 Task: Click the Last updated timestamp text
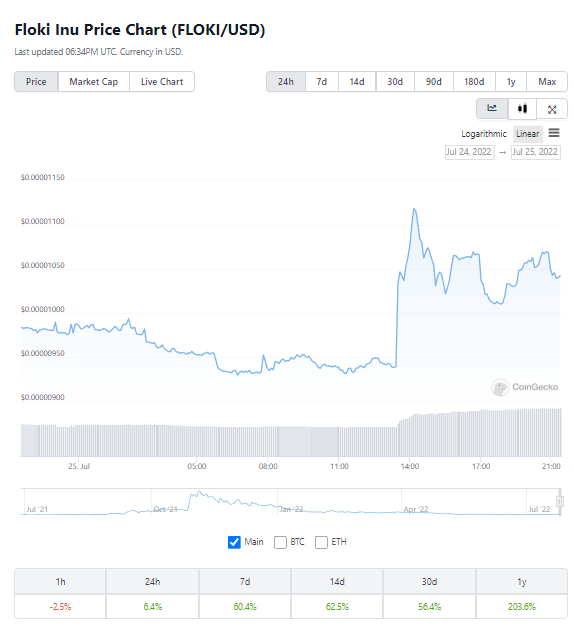[99, 52]
